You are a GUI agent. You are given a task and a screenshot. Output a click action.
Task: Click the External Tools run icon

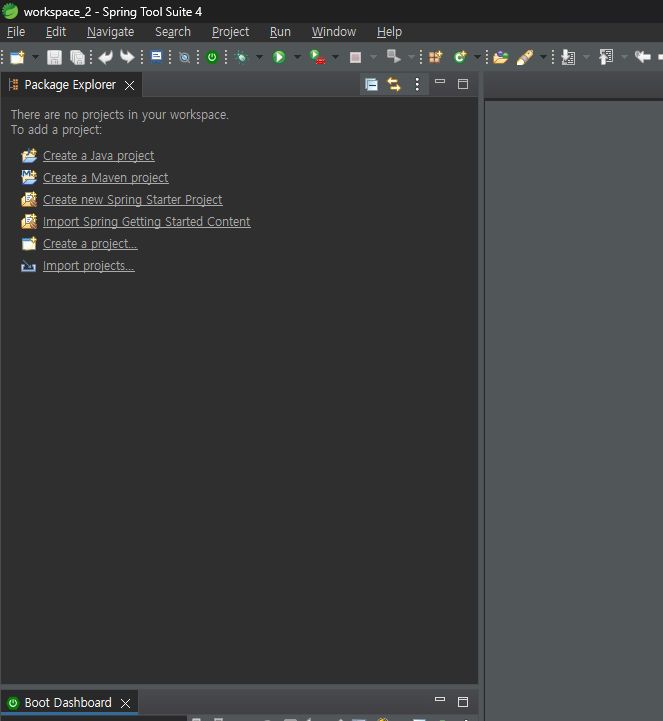pyautogui.click(x=317, y=57)
